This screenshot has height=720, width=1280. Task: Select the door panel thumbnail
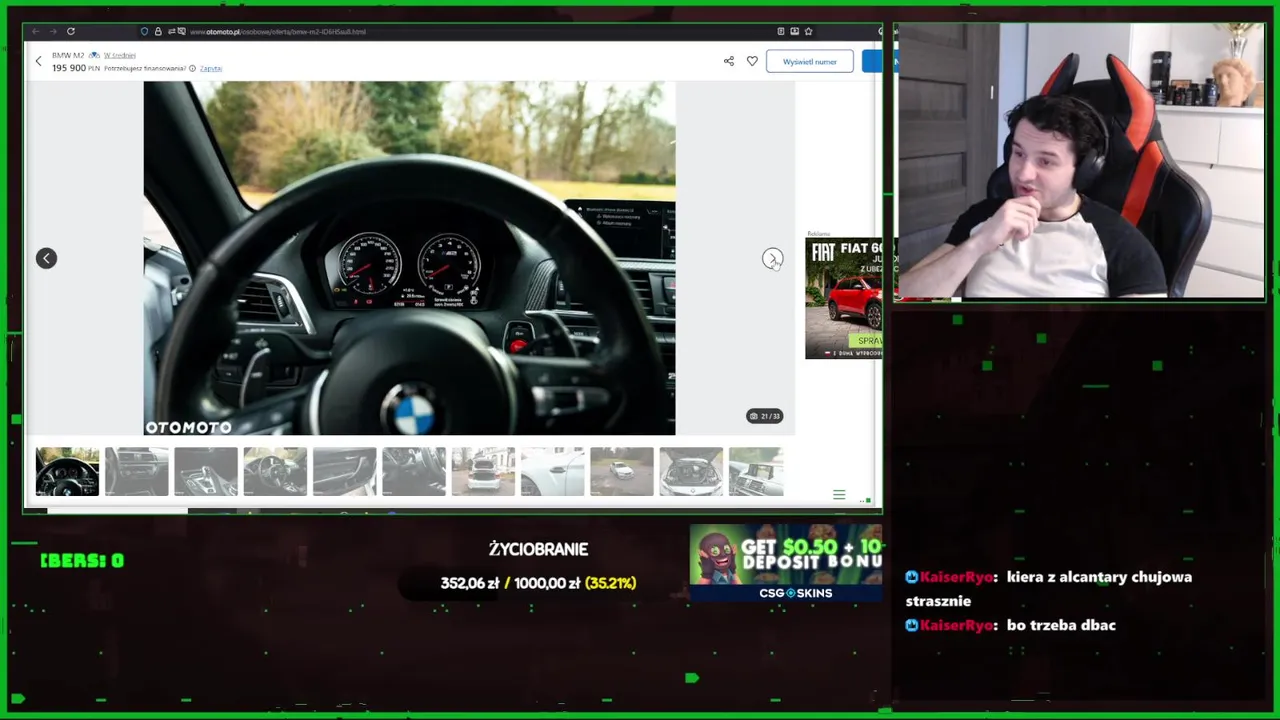click(344, 472)
